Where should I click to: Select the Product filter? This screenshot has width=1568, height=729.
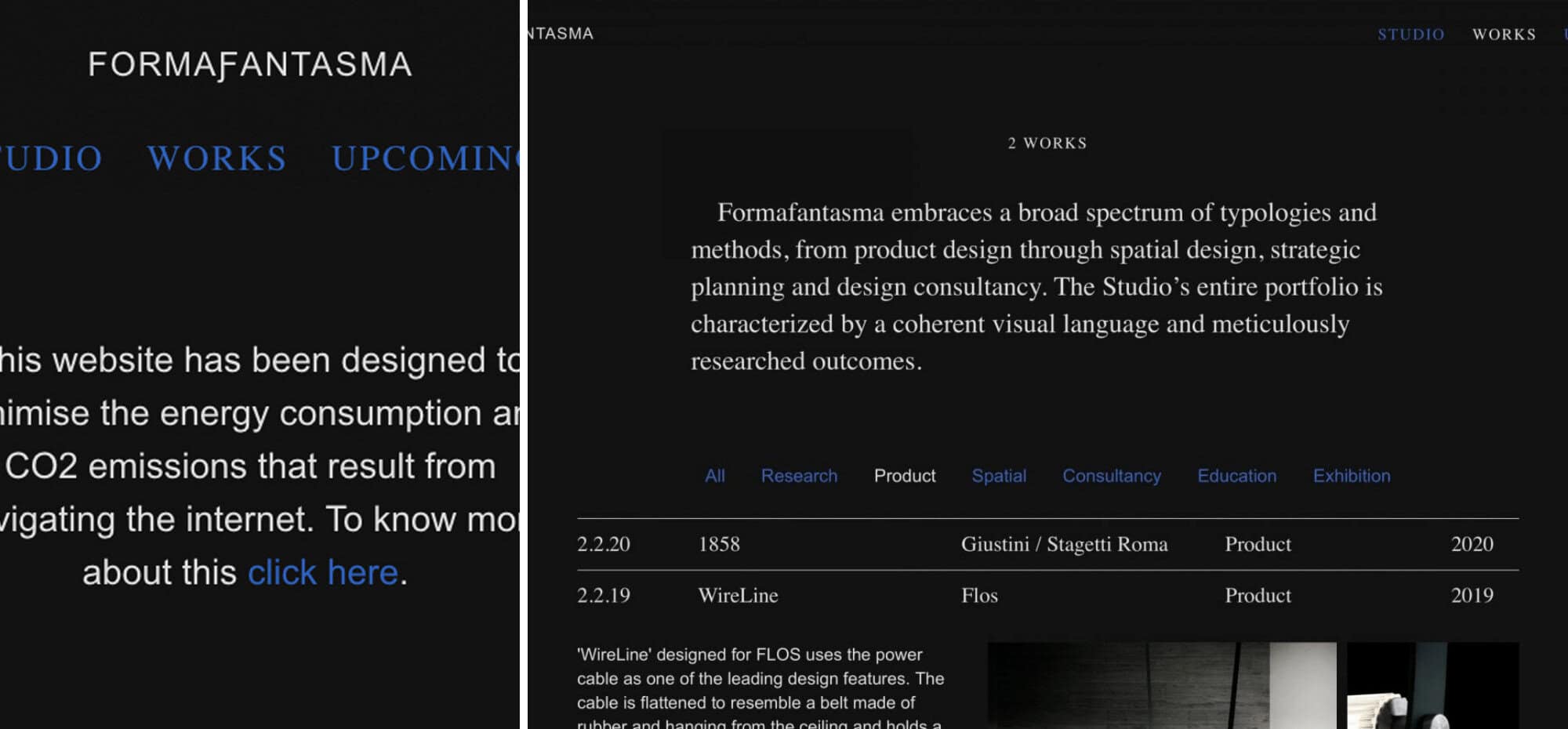(x=905, y=476)
